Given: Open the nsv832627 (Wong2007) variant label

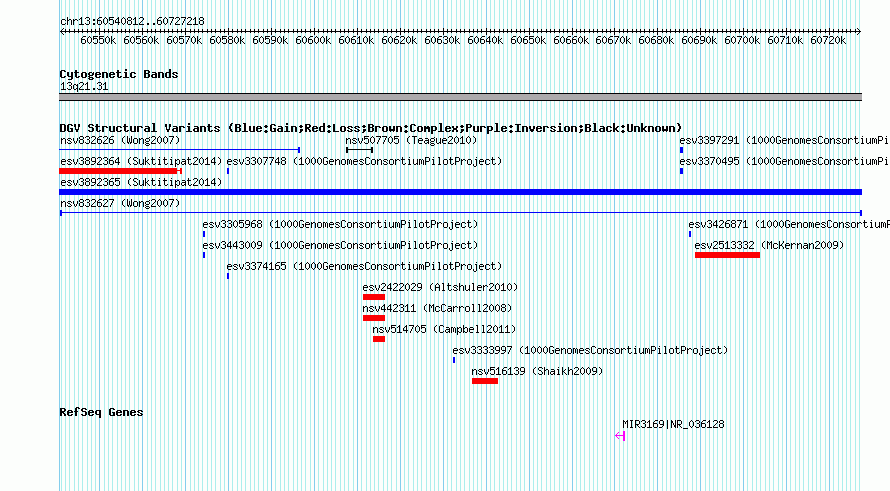Looking at the screenshot, I should [x=120, y=203].
